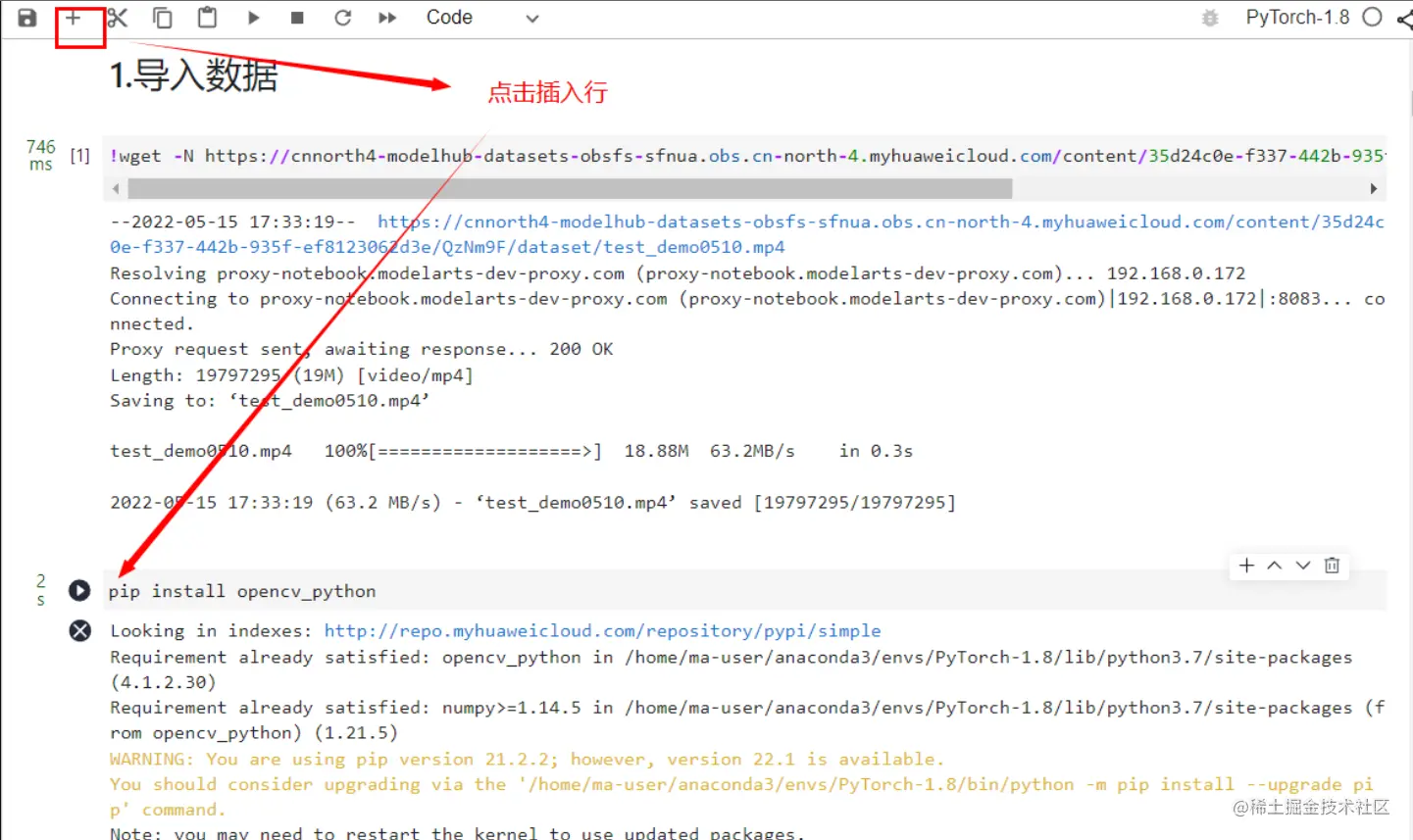Open the Code cell type dropdown
The height and width of the screenshot is (840, 1413).
tap(482, 18)
